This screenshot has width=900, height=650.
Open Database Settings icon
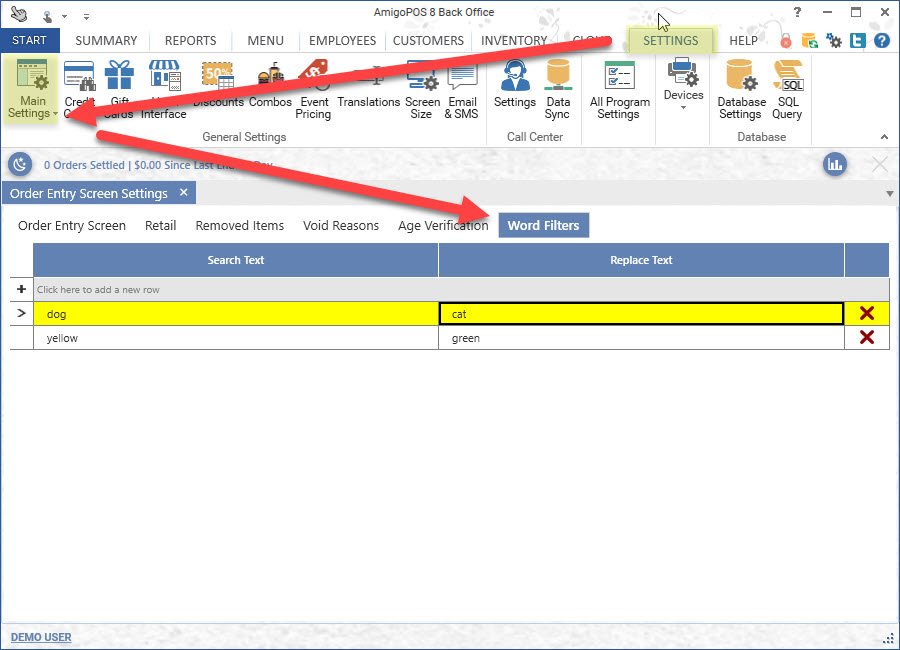coord(741,90)
